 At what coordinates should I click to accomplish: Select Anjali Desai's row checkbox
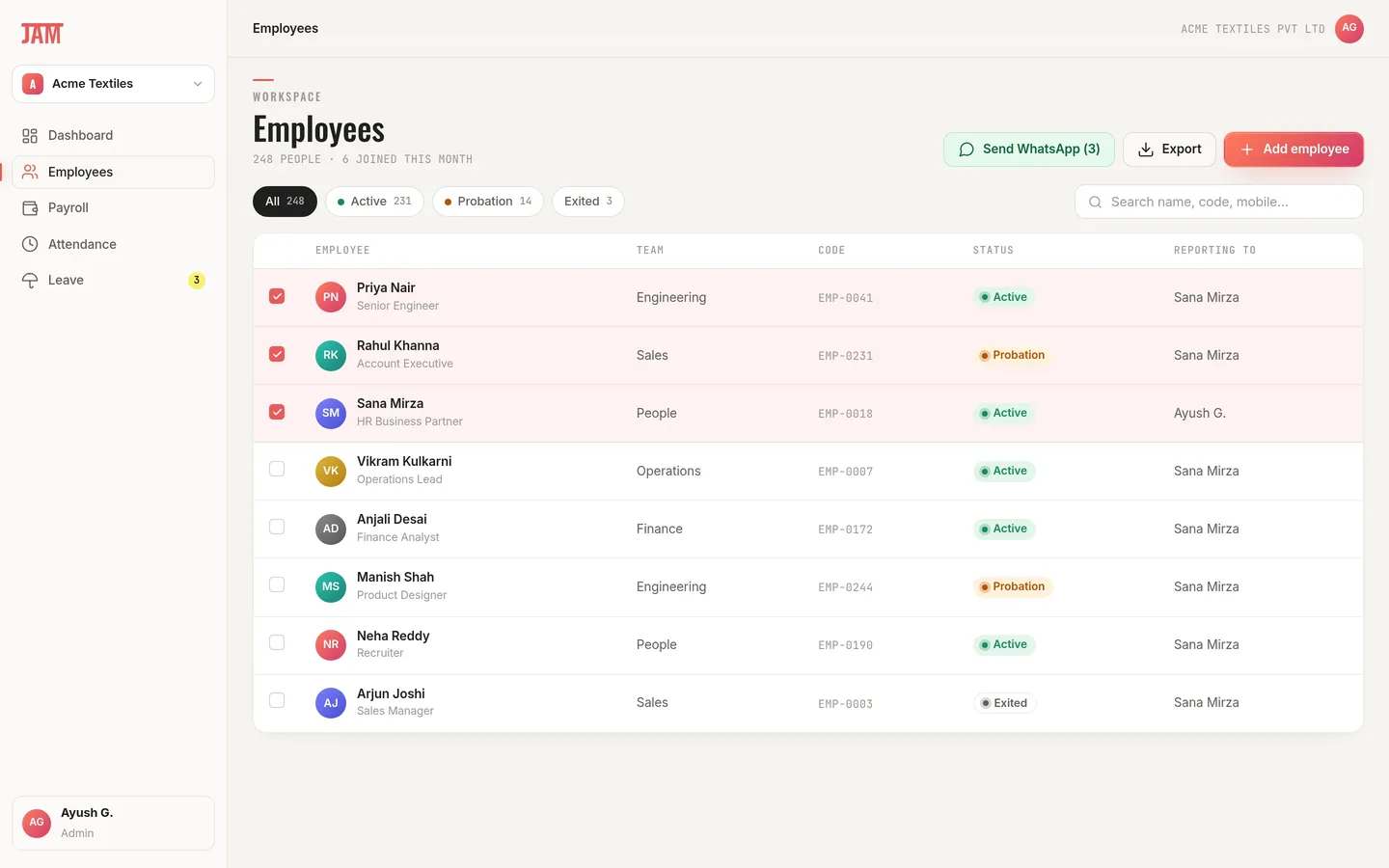[277, 527]
